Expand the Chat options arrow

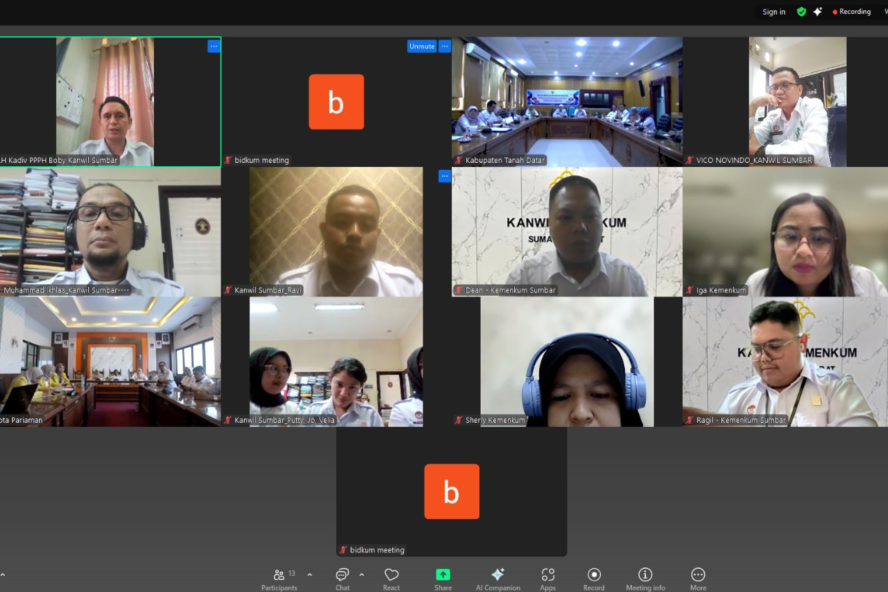click(361, 575)
